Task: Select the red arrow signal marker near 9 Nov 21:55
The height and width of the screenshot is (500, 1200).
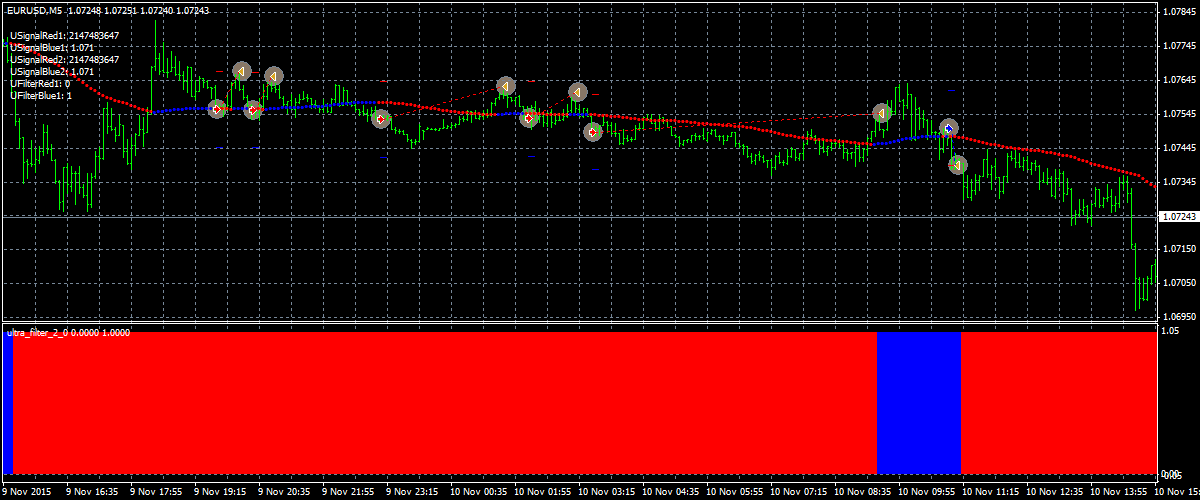Action: click(x=380, y=119)
